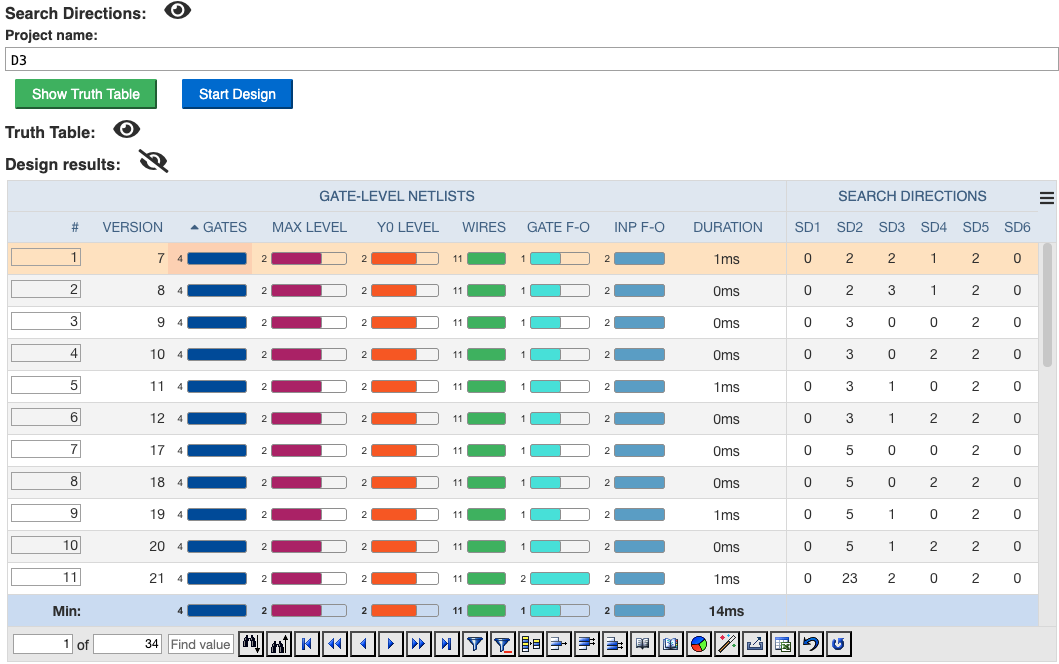This screenshot has width=1059, height=664.
Task: Open the pie chart icon
Action: 699,644
